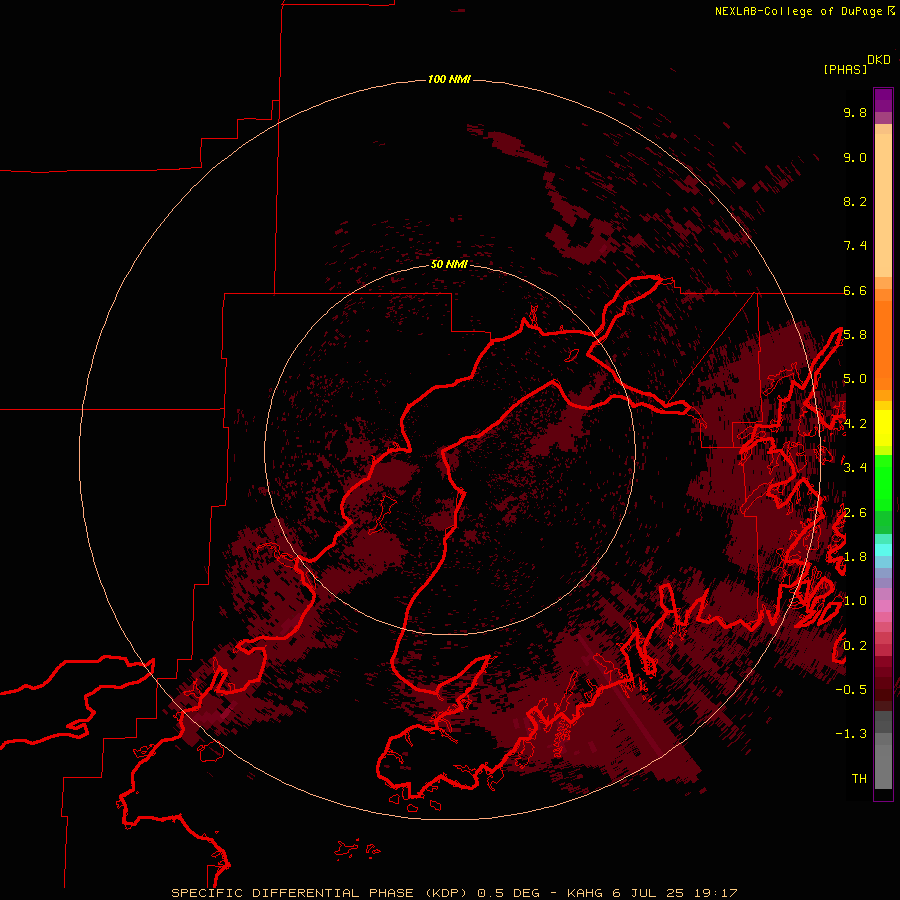
Task: Click the NEXLAB-College of DuPage label
Action: [798, 11]
